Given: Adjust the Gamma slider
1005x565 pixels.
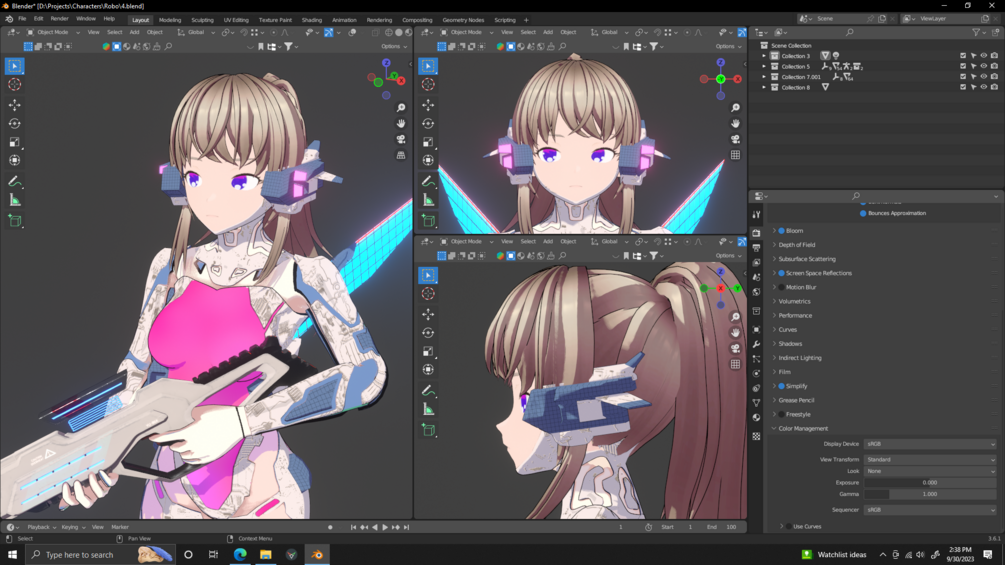Looking at the screenshot, I should [929, 494].
